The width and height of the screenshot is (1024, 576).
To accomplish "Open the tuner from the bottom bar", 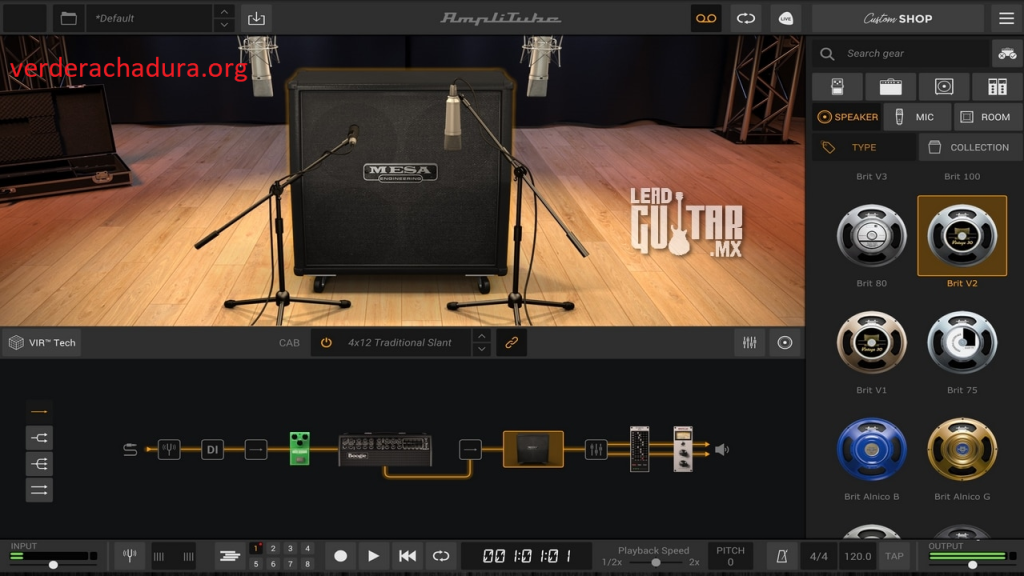I will (x=129, y=556).
